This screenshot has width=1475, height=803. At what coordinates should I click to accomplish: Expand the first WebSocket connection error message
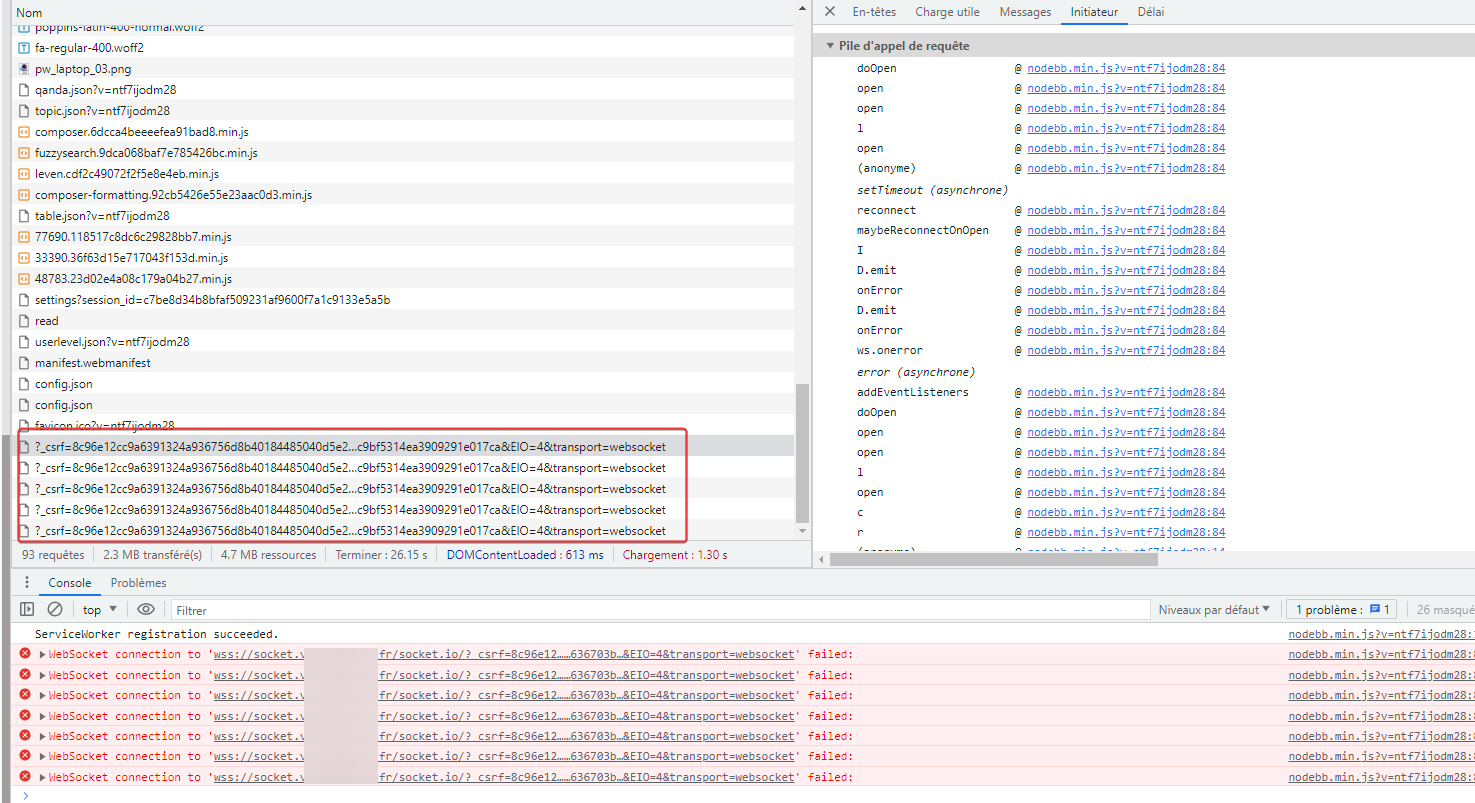tap(42, 655)
